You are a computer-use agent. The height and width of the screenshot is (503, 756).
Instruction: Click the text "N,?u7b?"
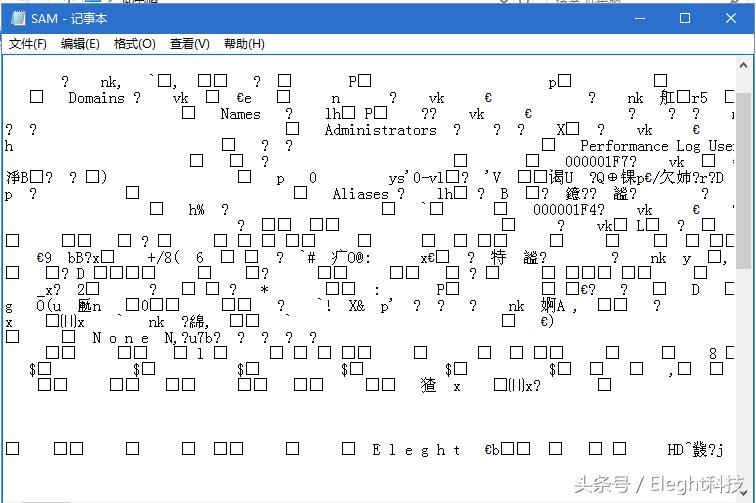point(192,338)
